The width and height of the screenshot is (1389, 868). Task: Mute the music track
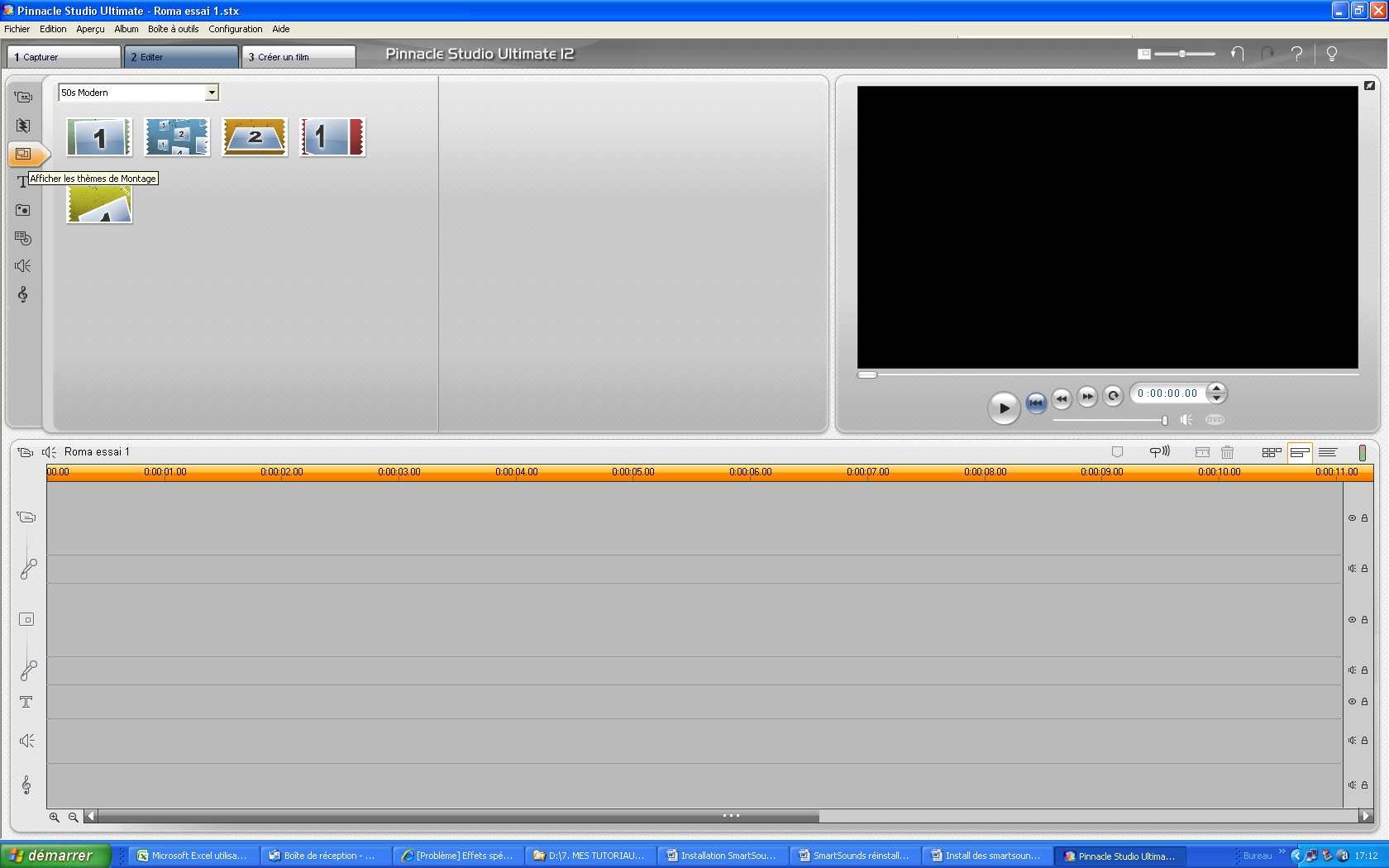tap(1353, 785)
